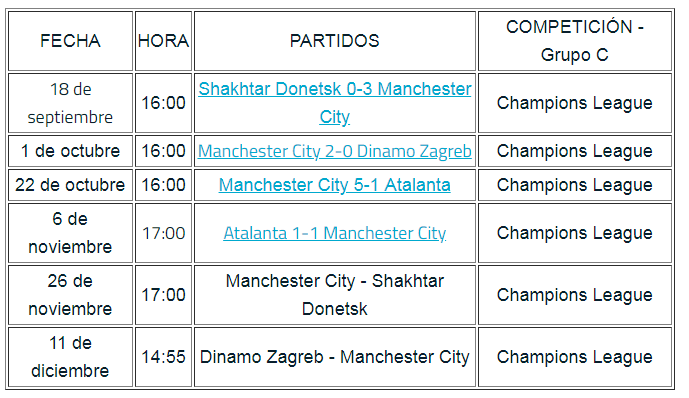Select the 22 de octubre date cell
This screenshot has width=689, height=398.
70,185
